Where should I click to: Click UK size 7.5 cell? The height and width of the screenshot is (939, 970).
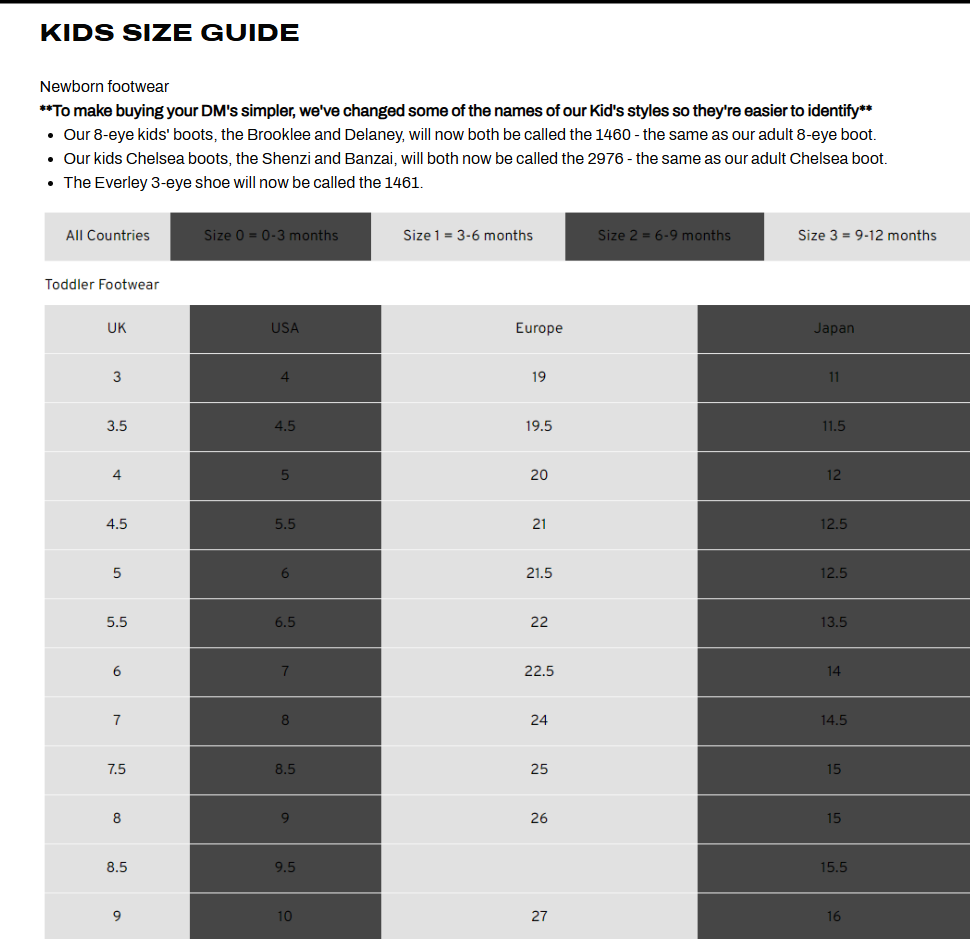click(x=117, y=769)
